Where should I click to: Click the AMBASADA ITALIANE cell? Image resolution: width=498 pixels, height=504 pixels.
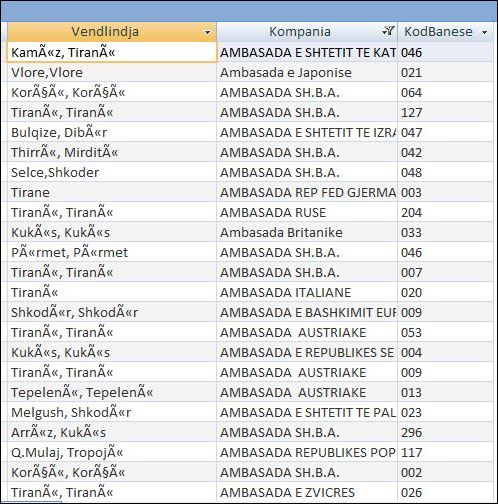pyautogui.click(x=307, y=292)
